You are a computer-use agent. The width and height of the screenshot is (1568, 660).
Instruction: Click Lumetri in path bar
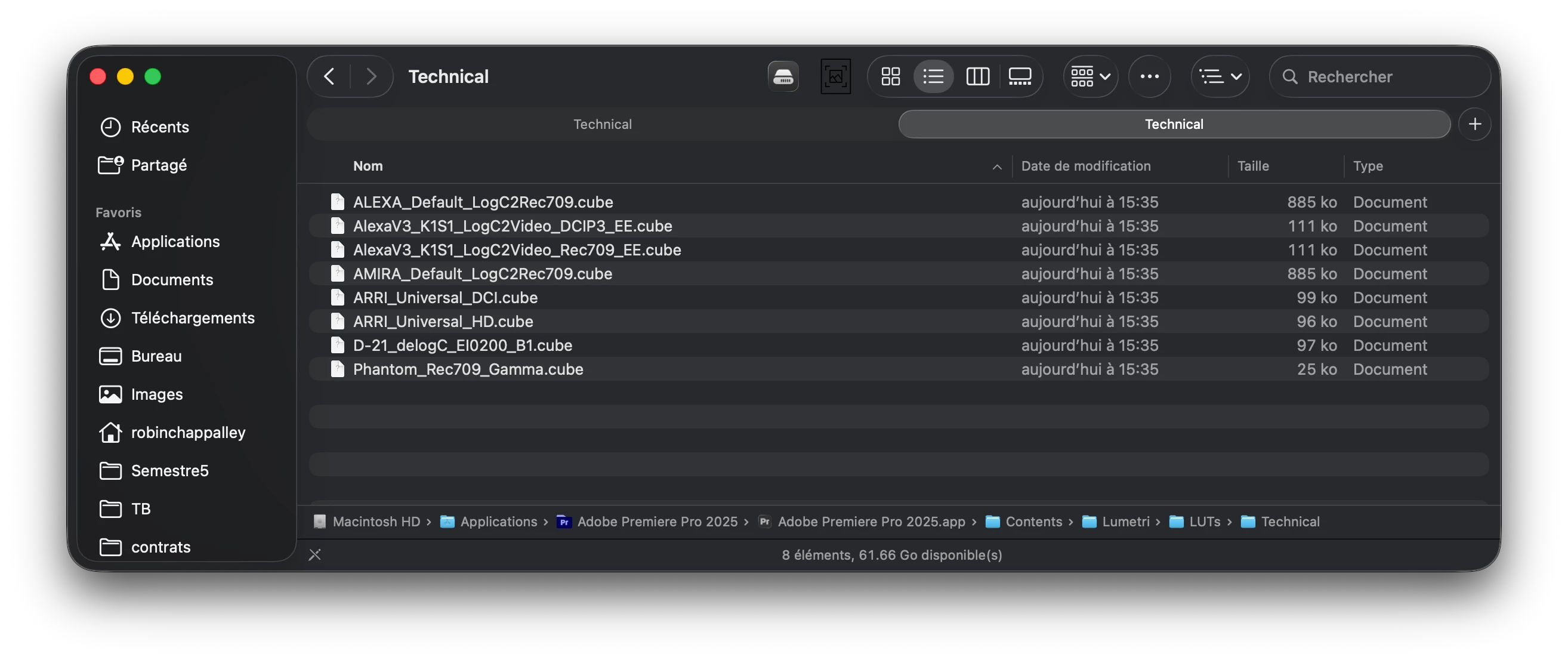1116,522
